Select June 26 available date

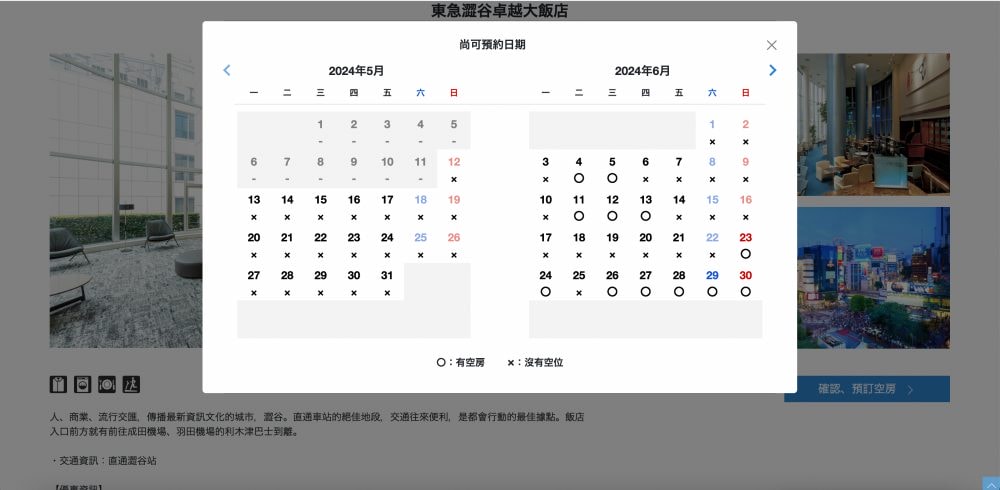click(612, 283)
